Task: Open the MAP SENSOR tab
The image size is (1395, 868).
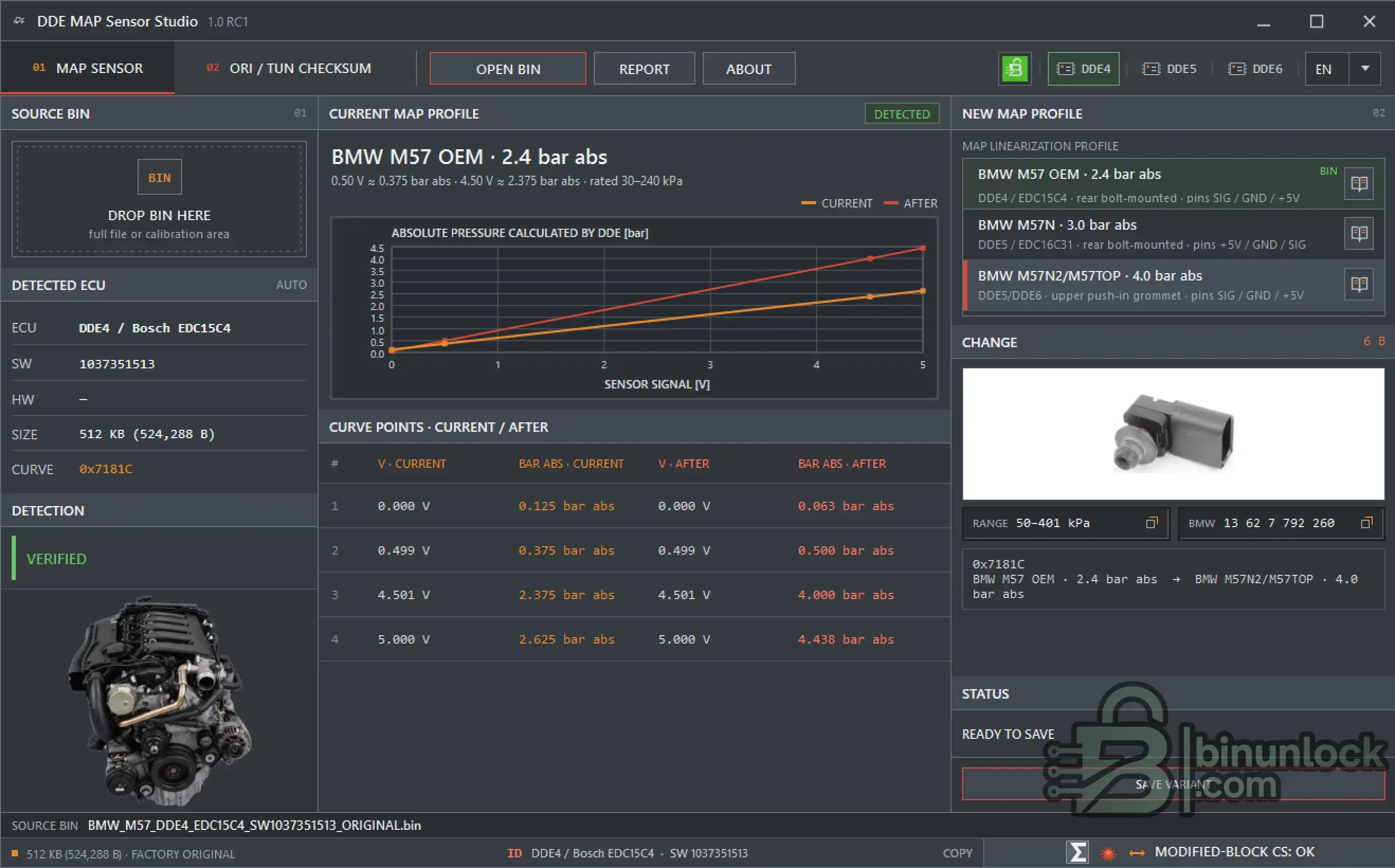Action: (x=88, y=68)
